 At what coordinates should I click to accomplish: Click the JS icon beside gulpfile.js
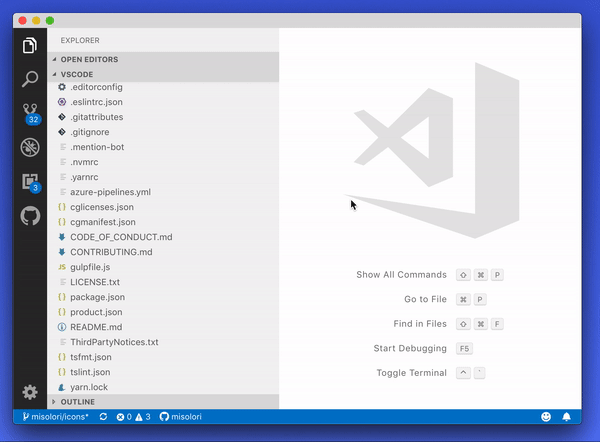[x=62, y=267]
